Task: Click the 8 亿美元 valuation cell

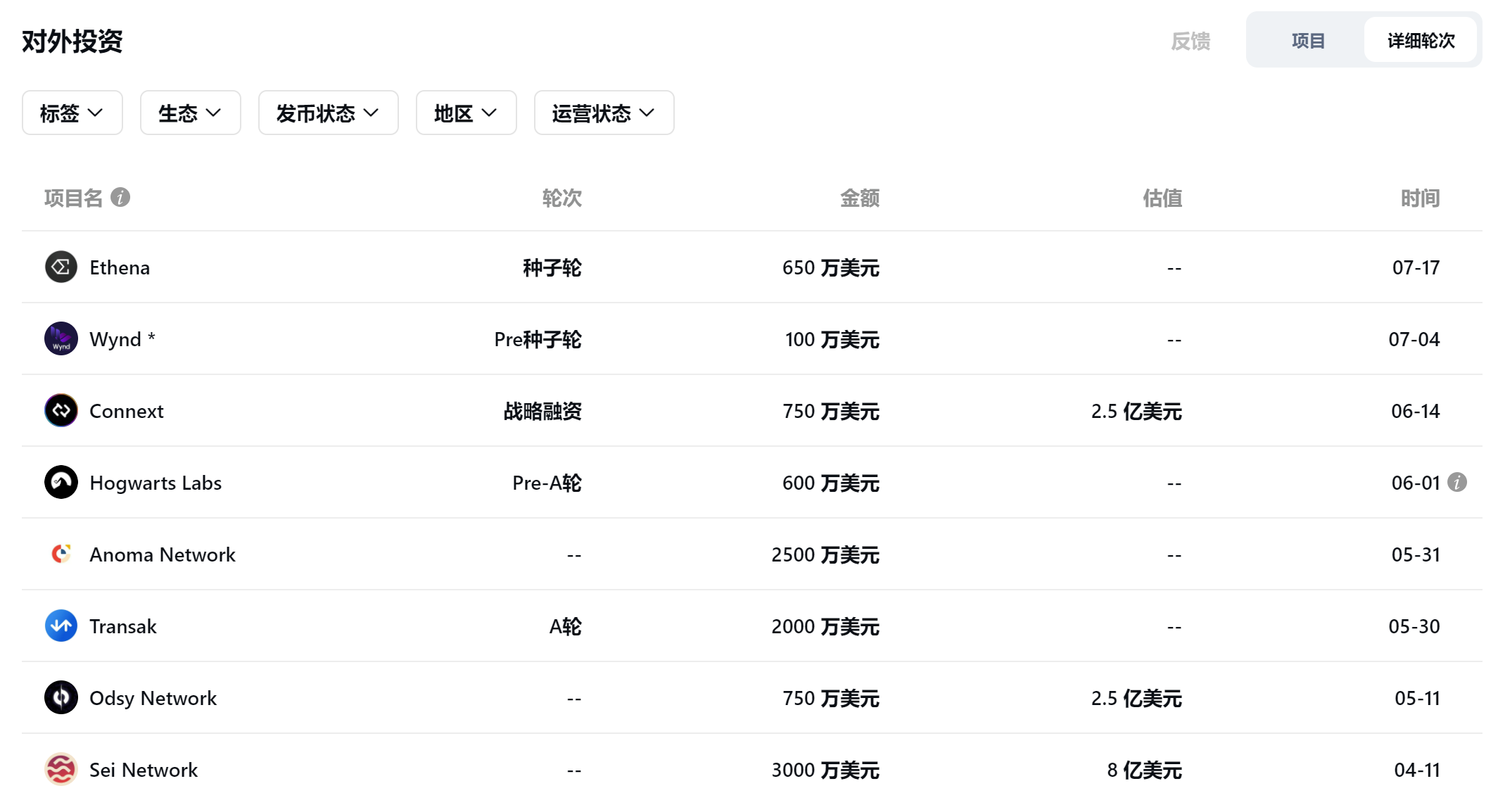Action: click(1145, 770)
